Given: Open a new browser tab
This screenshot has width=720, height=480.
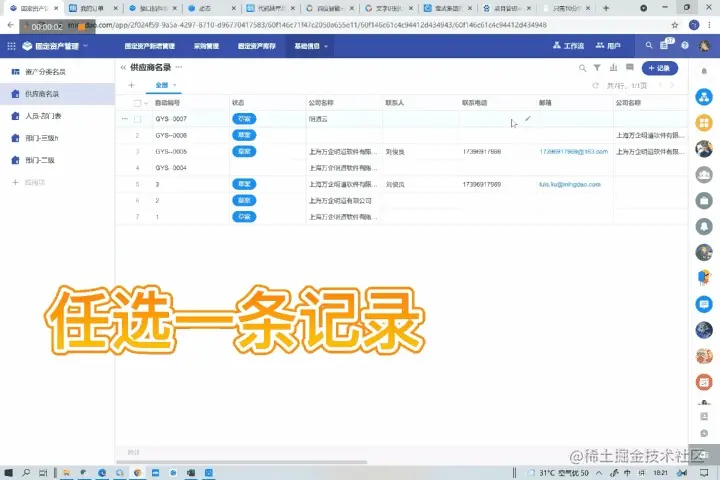Looking at the screenshot, I should pyautogui.click(x=606, y=8).
